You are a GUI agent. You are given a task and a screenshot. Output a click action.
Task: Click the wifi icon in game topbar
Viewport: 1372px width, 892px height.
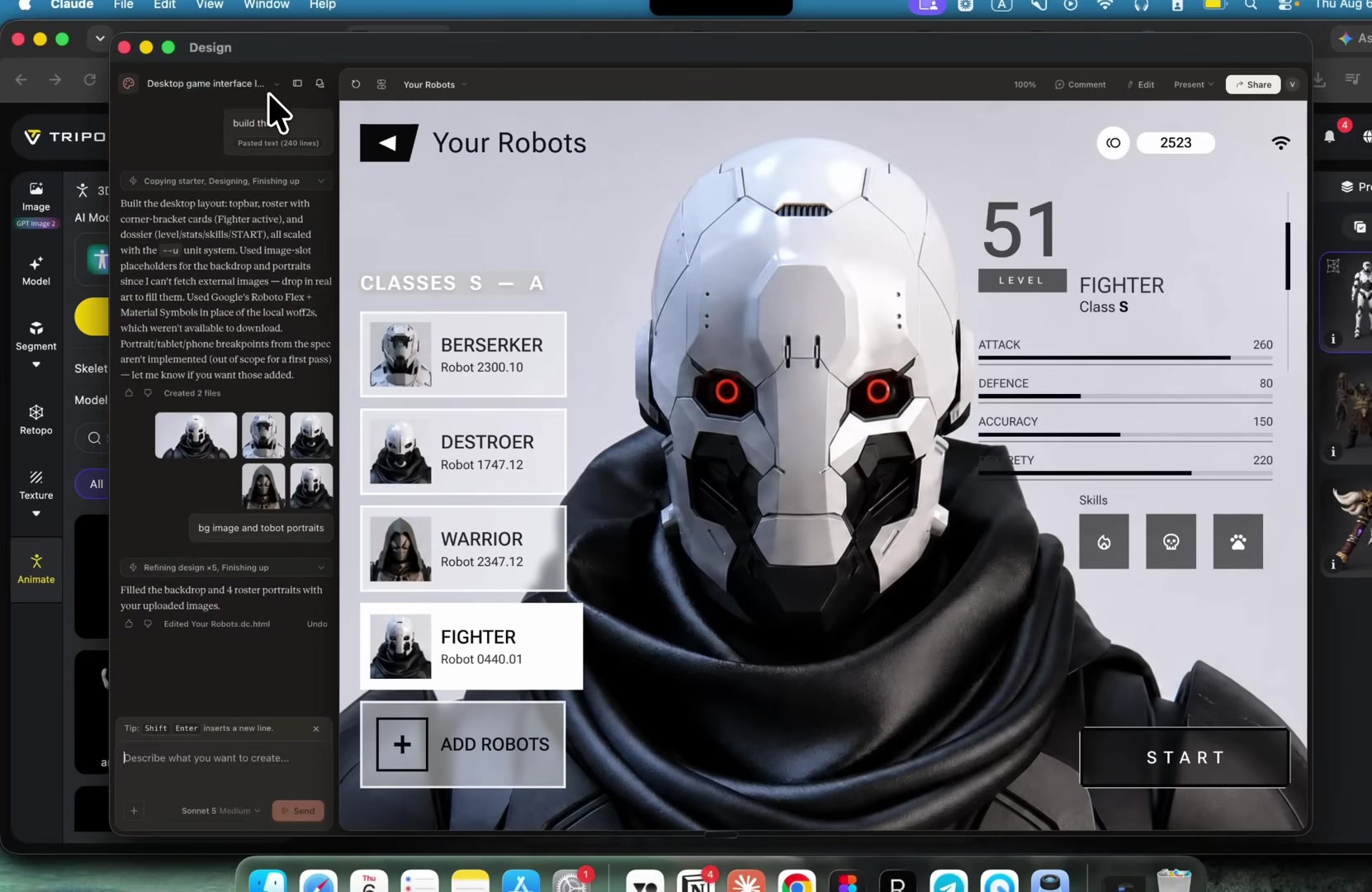(x=1280, y=143)
